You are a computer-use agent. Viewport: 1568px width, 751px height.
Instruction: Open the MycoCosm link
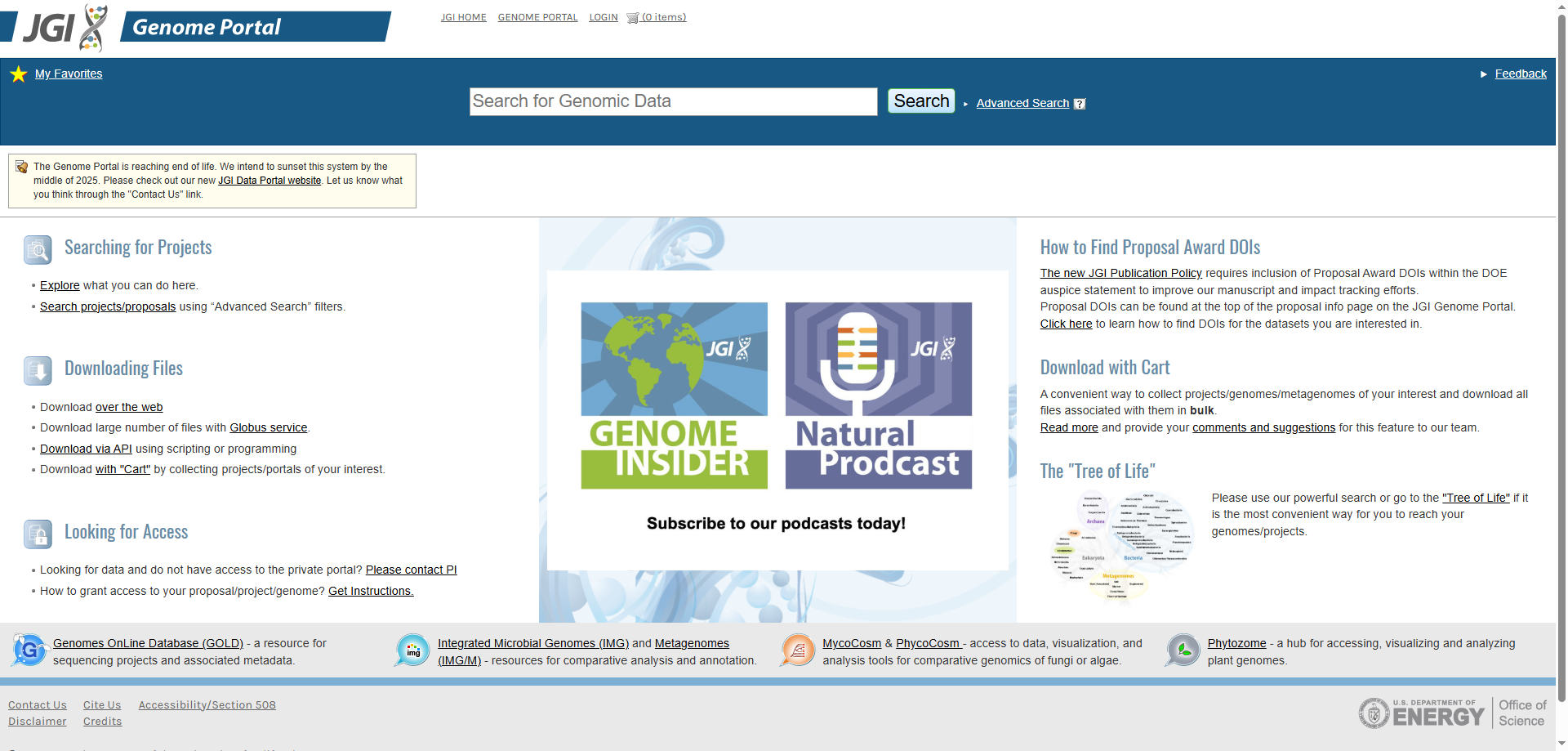(852, 643)
